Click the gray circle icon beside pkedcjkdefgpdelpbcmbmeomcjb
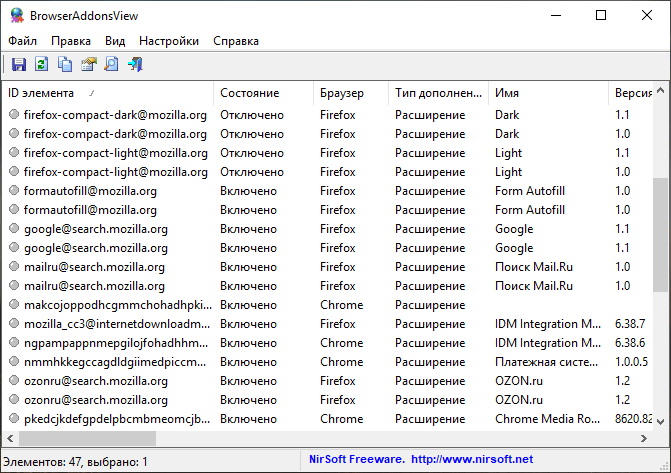The width and height of the screenshot is (671, 473). tap(14, 418)
